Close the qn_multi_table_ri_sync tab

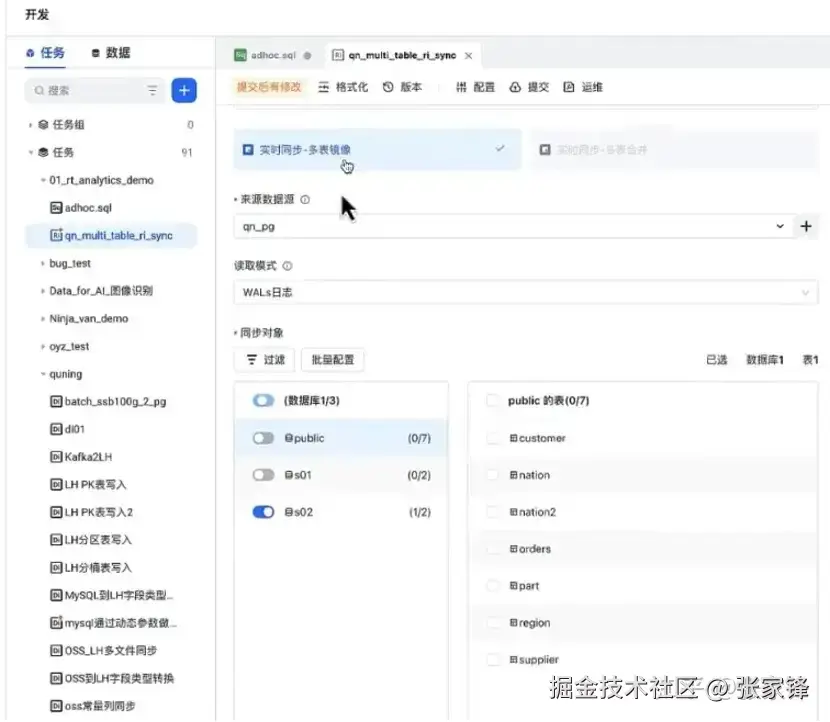[x=468, y=56]
